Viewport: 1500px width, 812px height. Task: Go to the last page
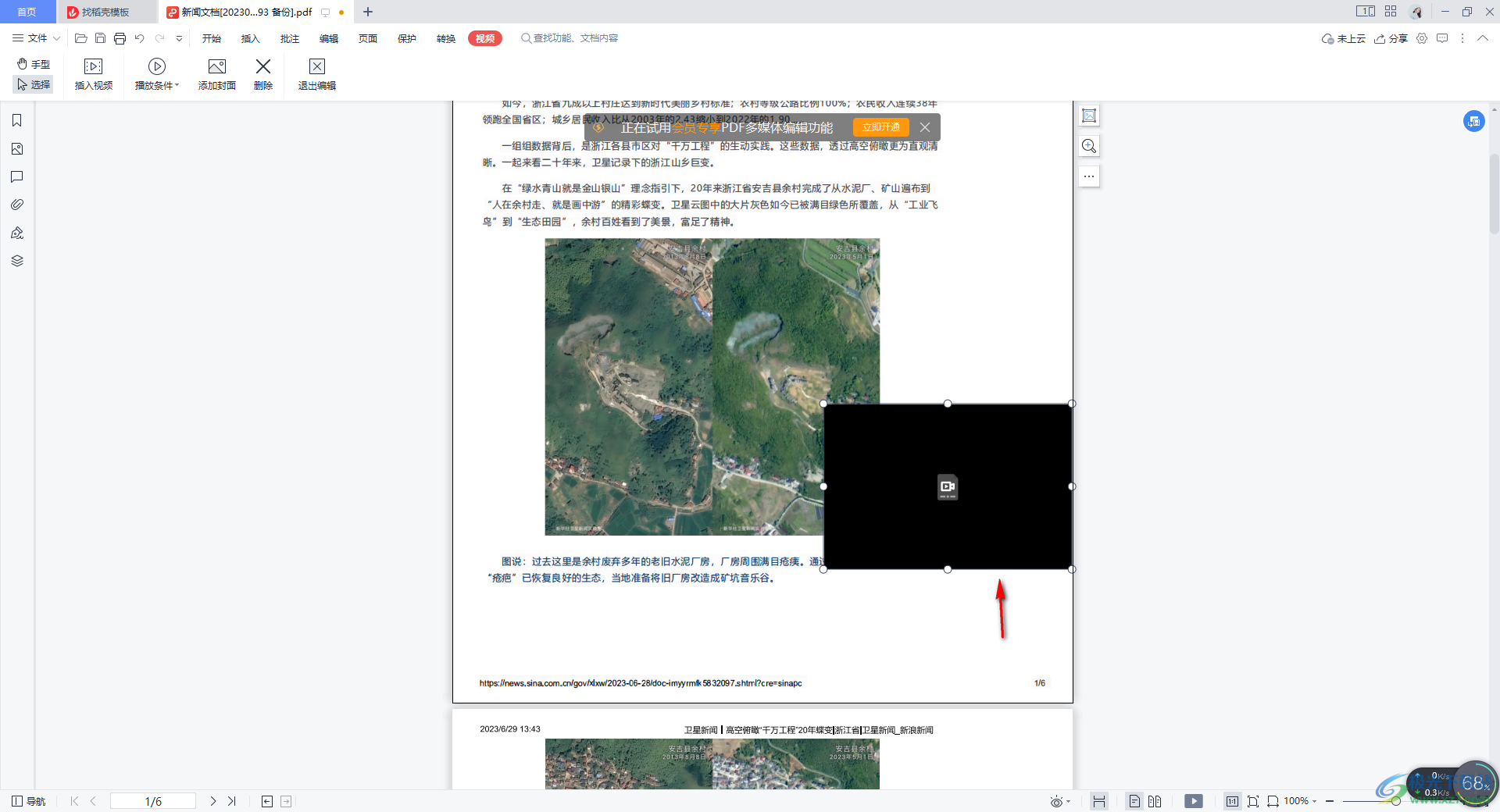232,801
